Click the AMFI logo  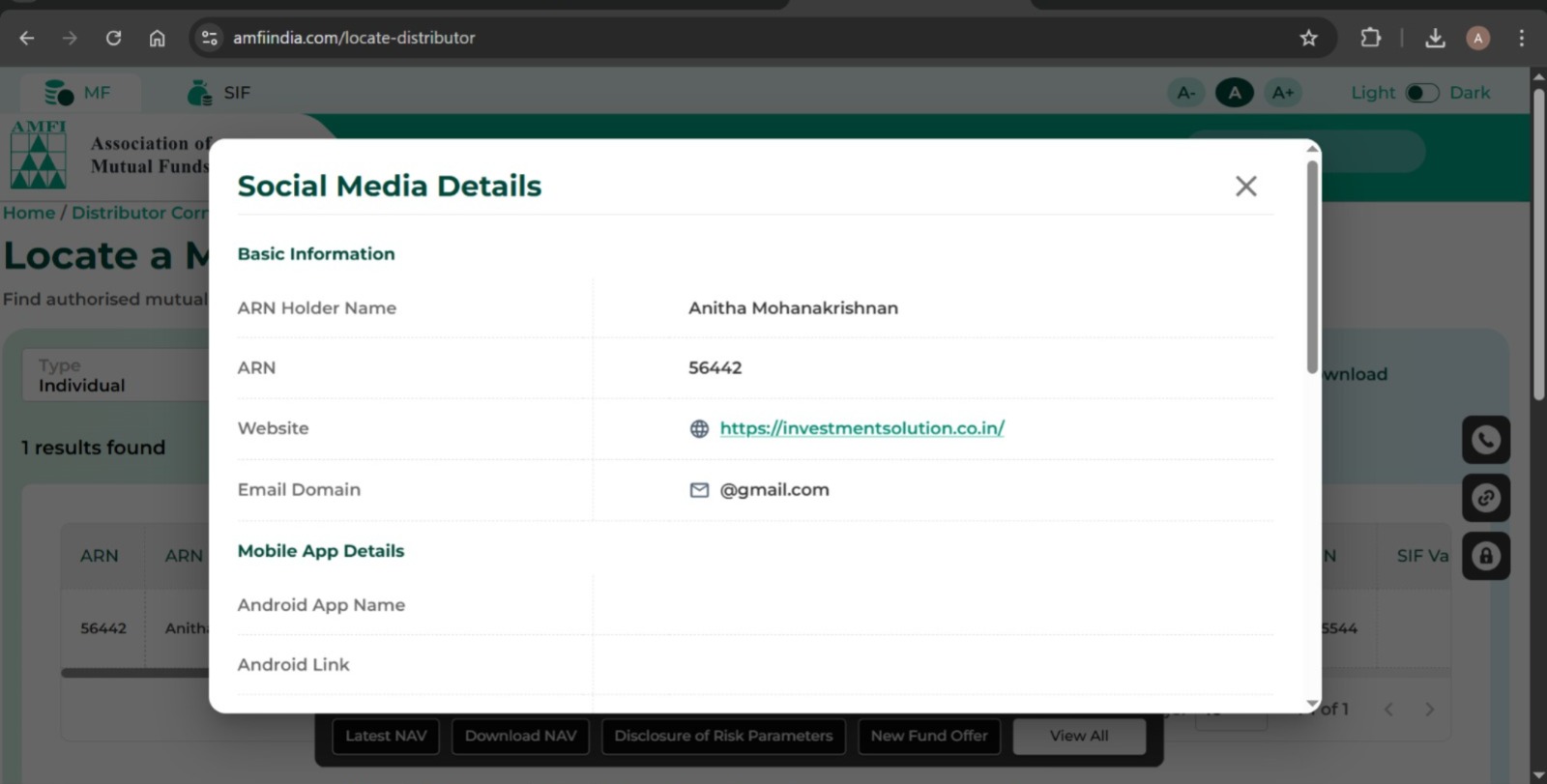(39, 155)
